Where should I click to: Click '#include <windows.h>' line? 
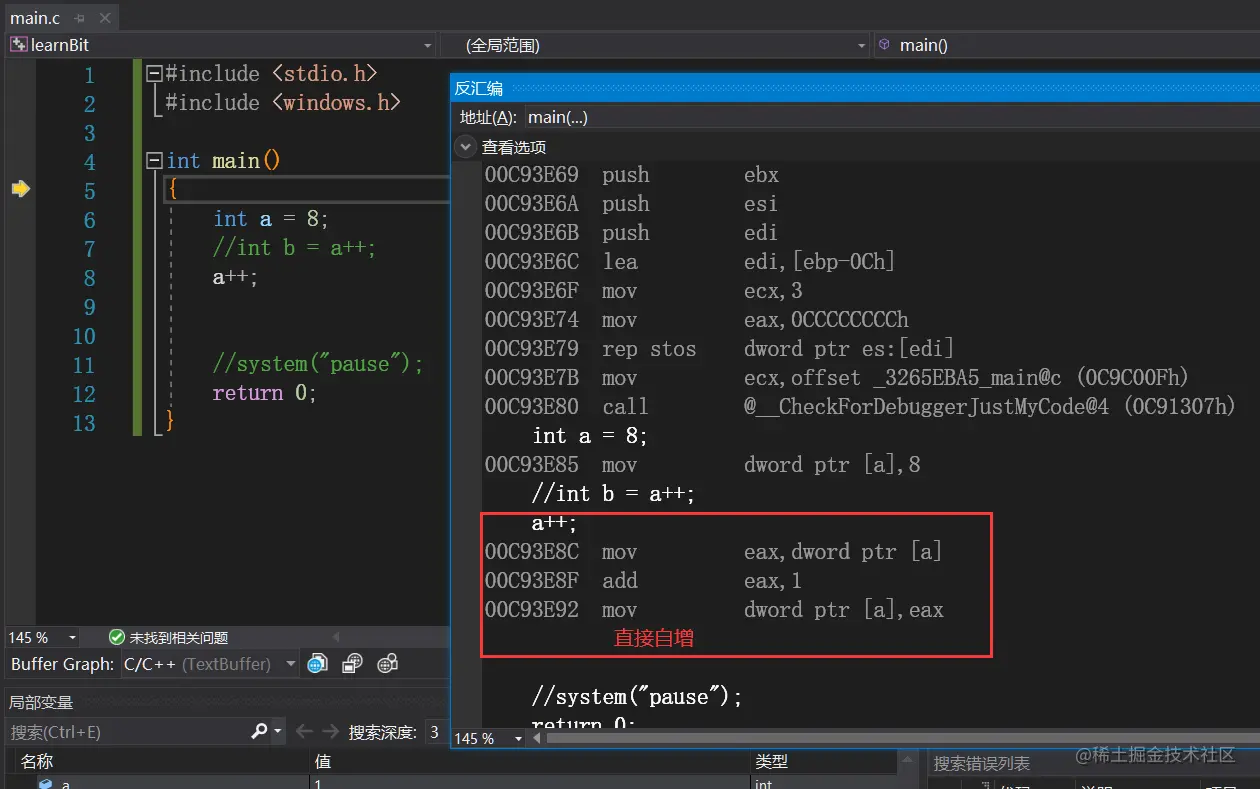pyautogui.click(x=283, y=102)
